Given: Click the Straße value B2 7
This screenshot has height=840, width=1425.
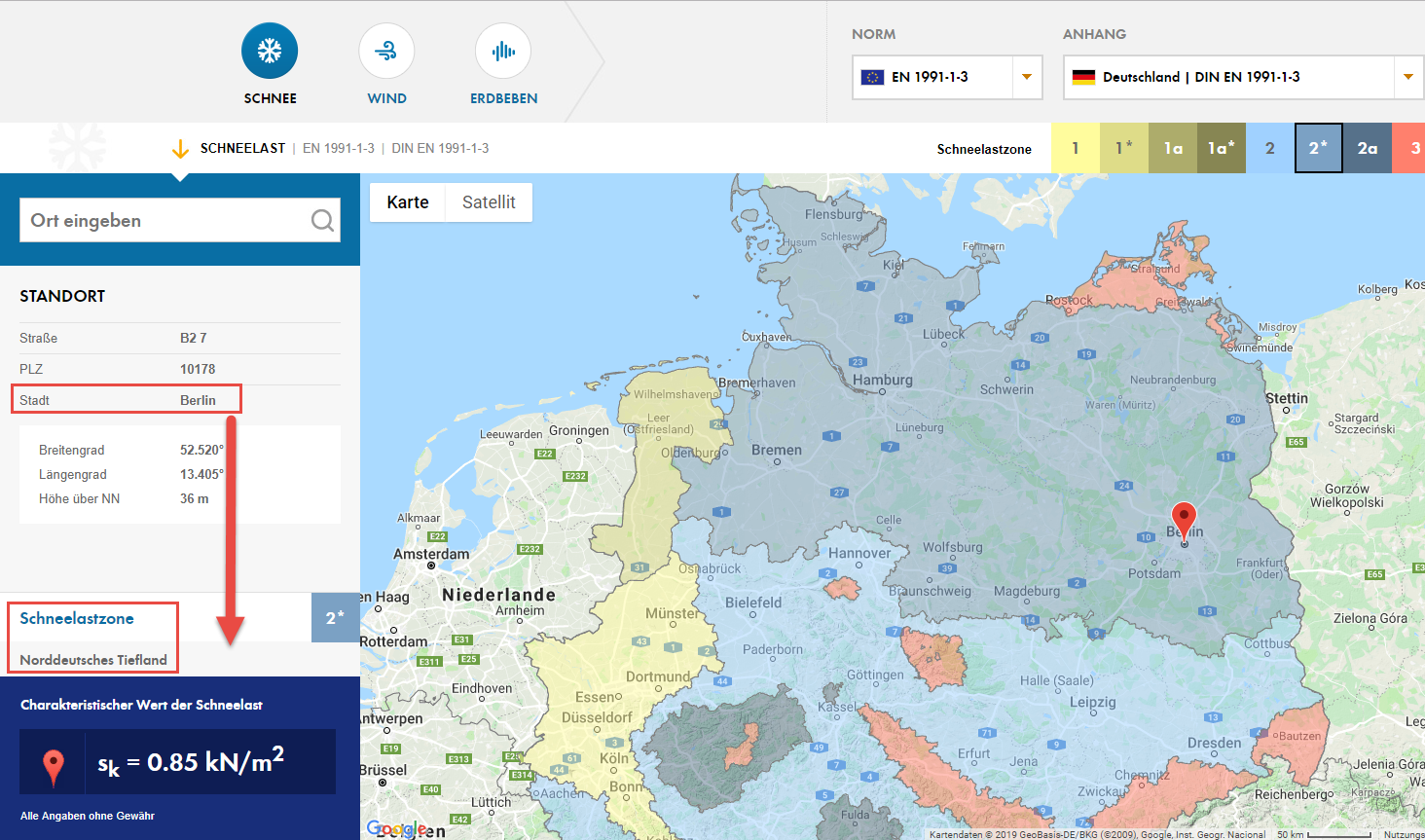Looking at the screenshot, I should 194,338.
